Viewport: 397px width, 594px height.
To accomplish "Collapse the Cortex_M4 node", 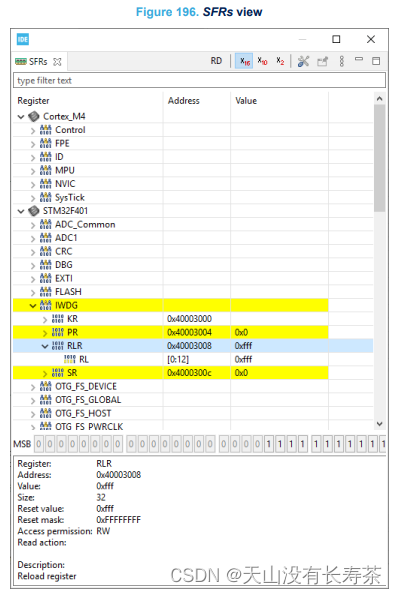I will pos(21,117).
